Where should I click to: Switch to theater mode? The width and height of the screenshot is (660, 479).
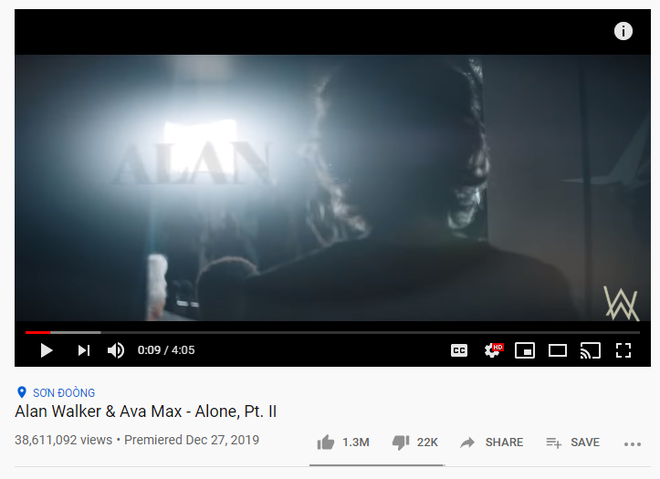557,350
